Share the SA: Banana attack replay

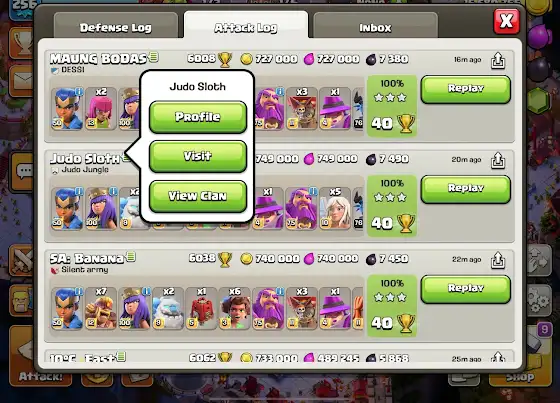point(498,260)
